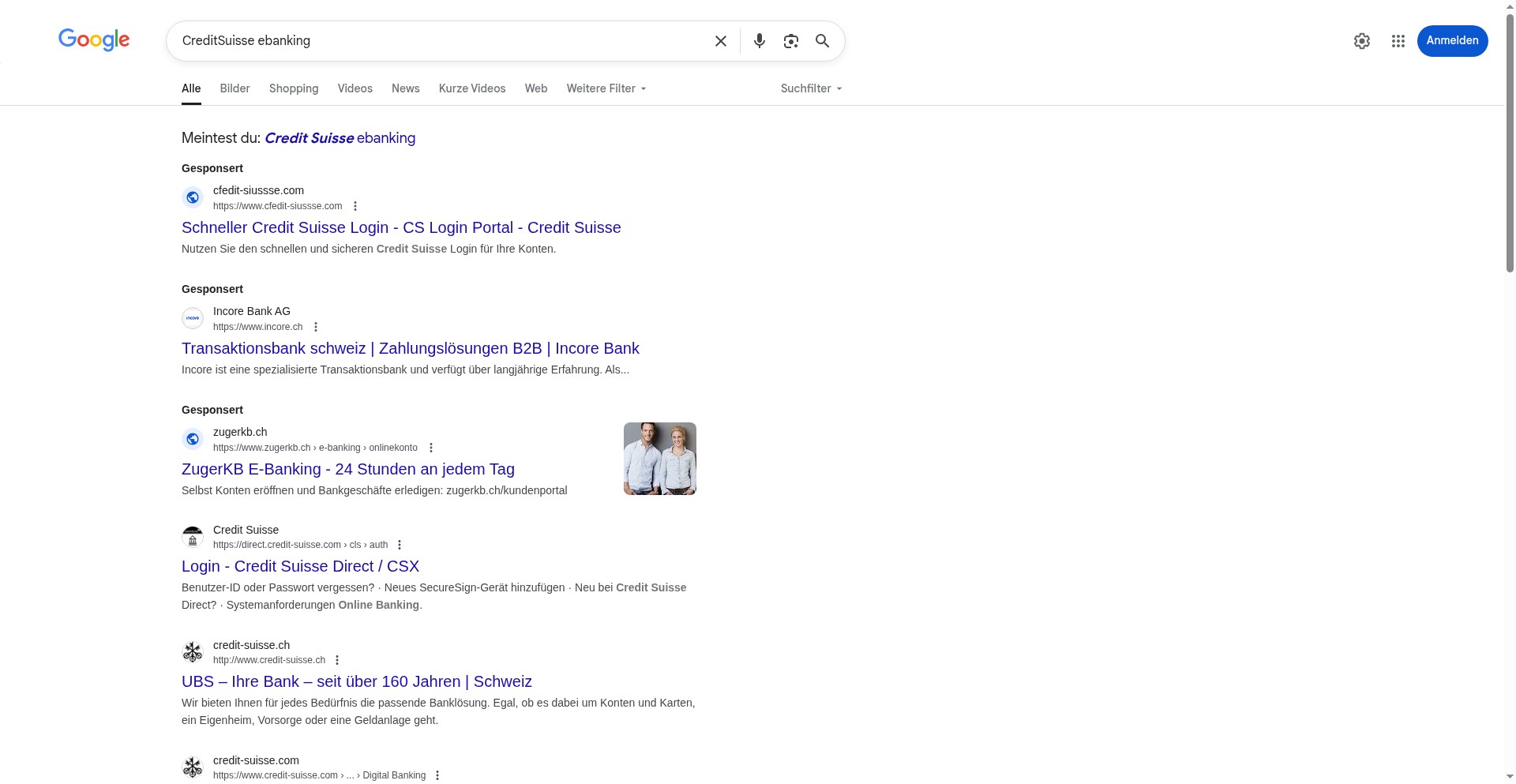The image size is (1516, 784).
Task: Click the page's vertical scrollbar thumb
Action: 1510,142
